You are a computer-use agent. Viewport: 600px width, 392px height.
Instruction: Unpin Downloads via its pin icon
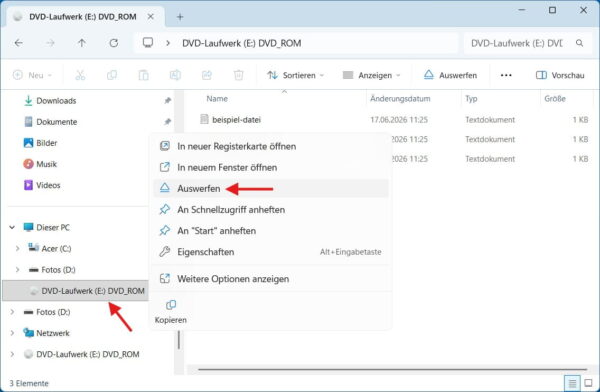point(167,101)
